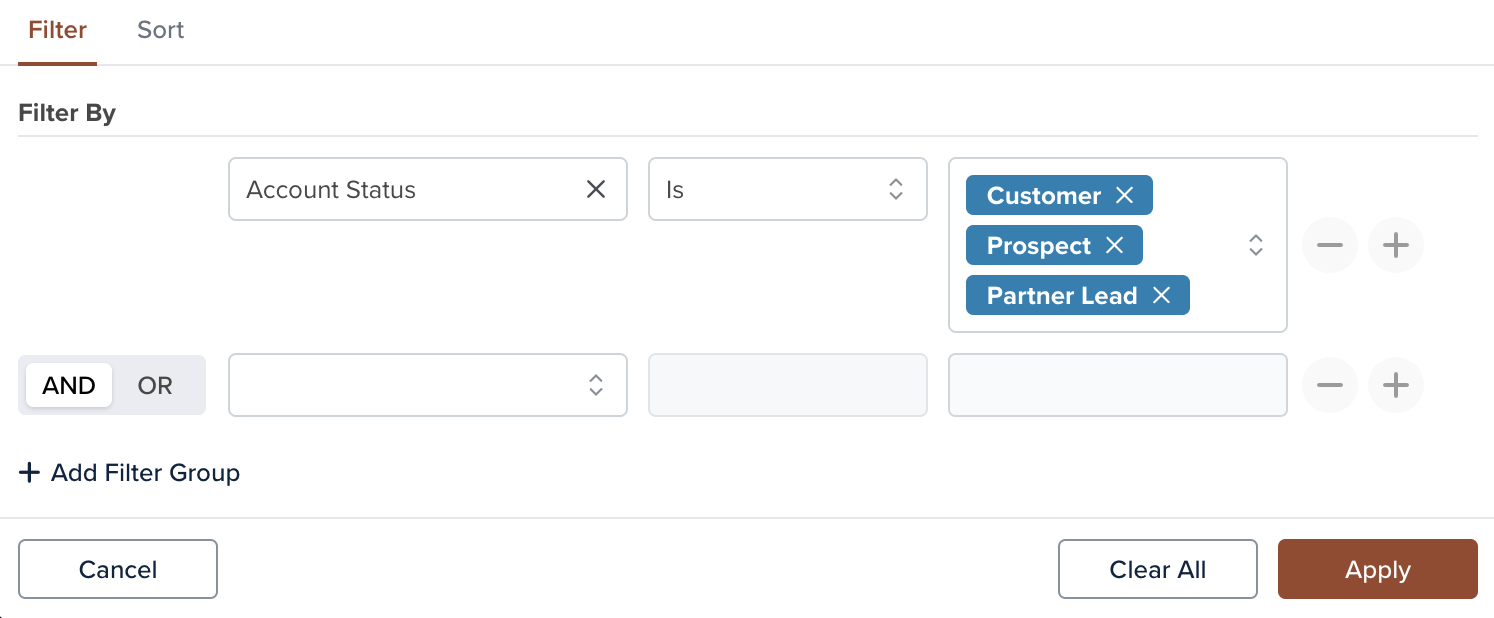
Task: Switch the logic operator to OR
Action: click(x=155, y=385)
